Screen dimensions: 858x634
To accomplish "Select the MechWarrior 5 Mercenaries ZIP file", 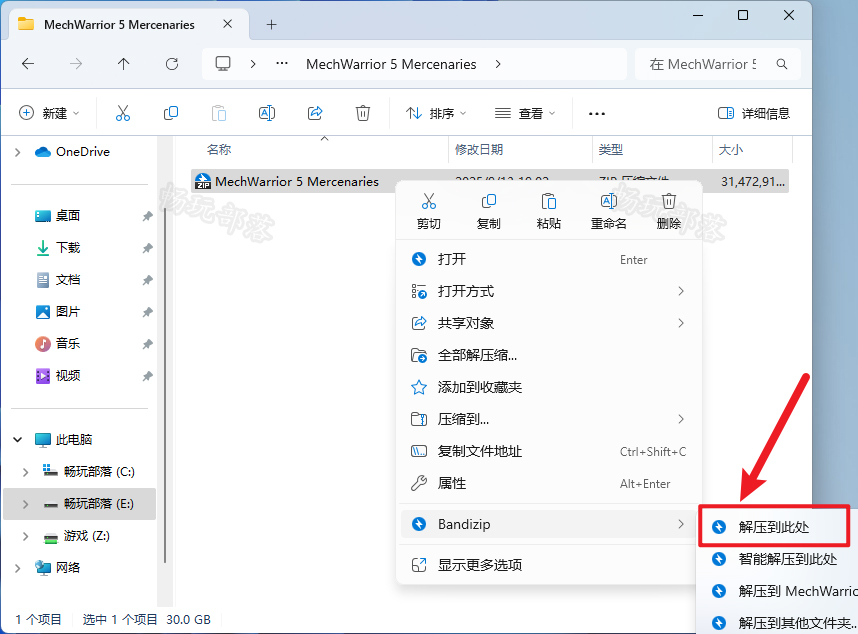I will [490, 181].
